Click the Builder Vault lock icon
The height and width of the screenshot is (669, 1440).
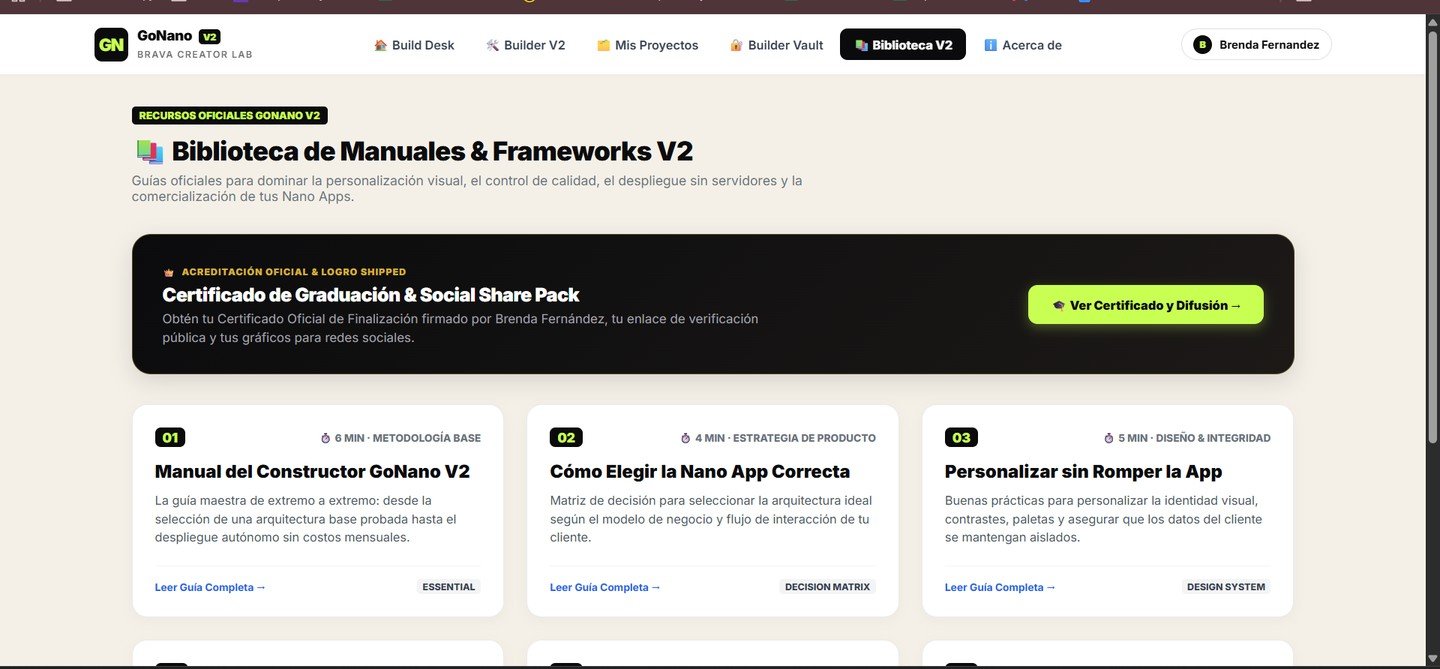pyautogui.click(x=736, y=45)
